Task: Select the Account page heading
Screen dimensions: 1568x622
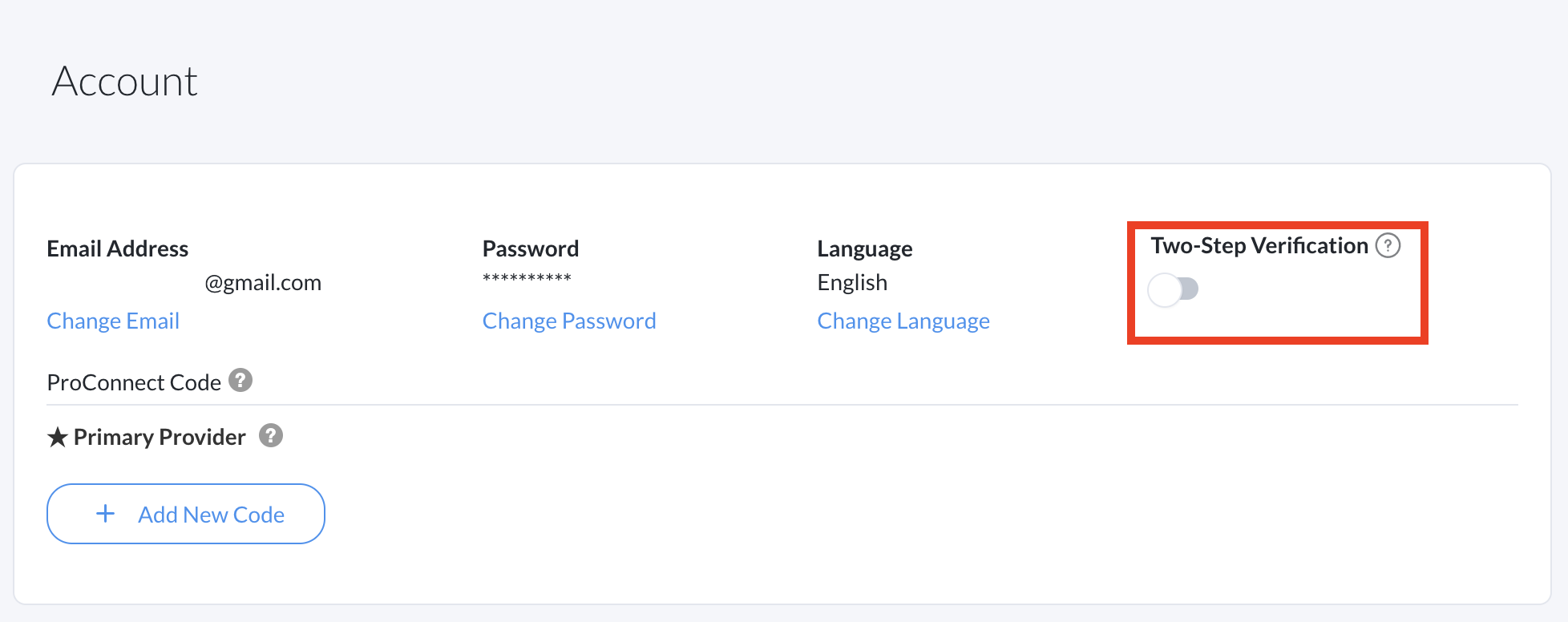Action: tap(124, 82)
